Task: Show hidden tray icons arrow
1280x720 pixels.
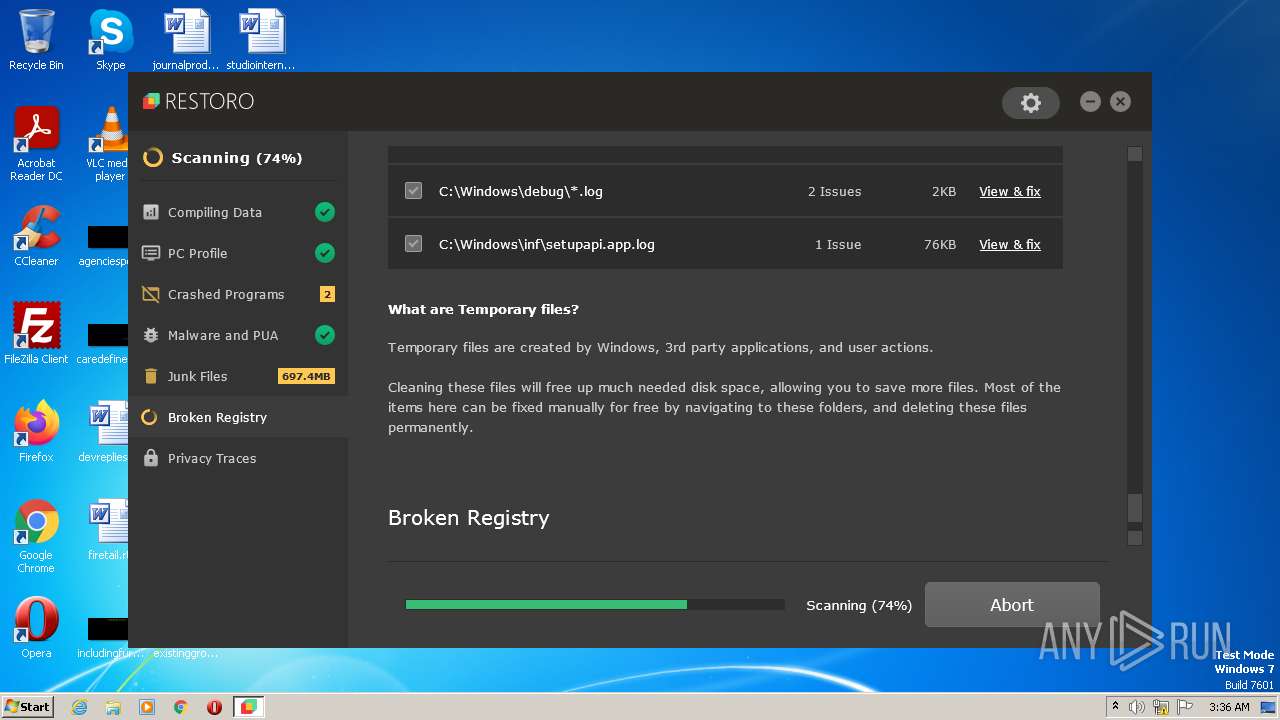Action: click(1115, 707)
